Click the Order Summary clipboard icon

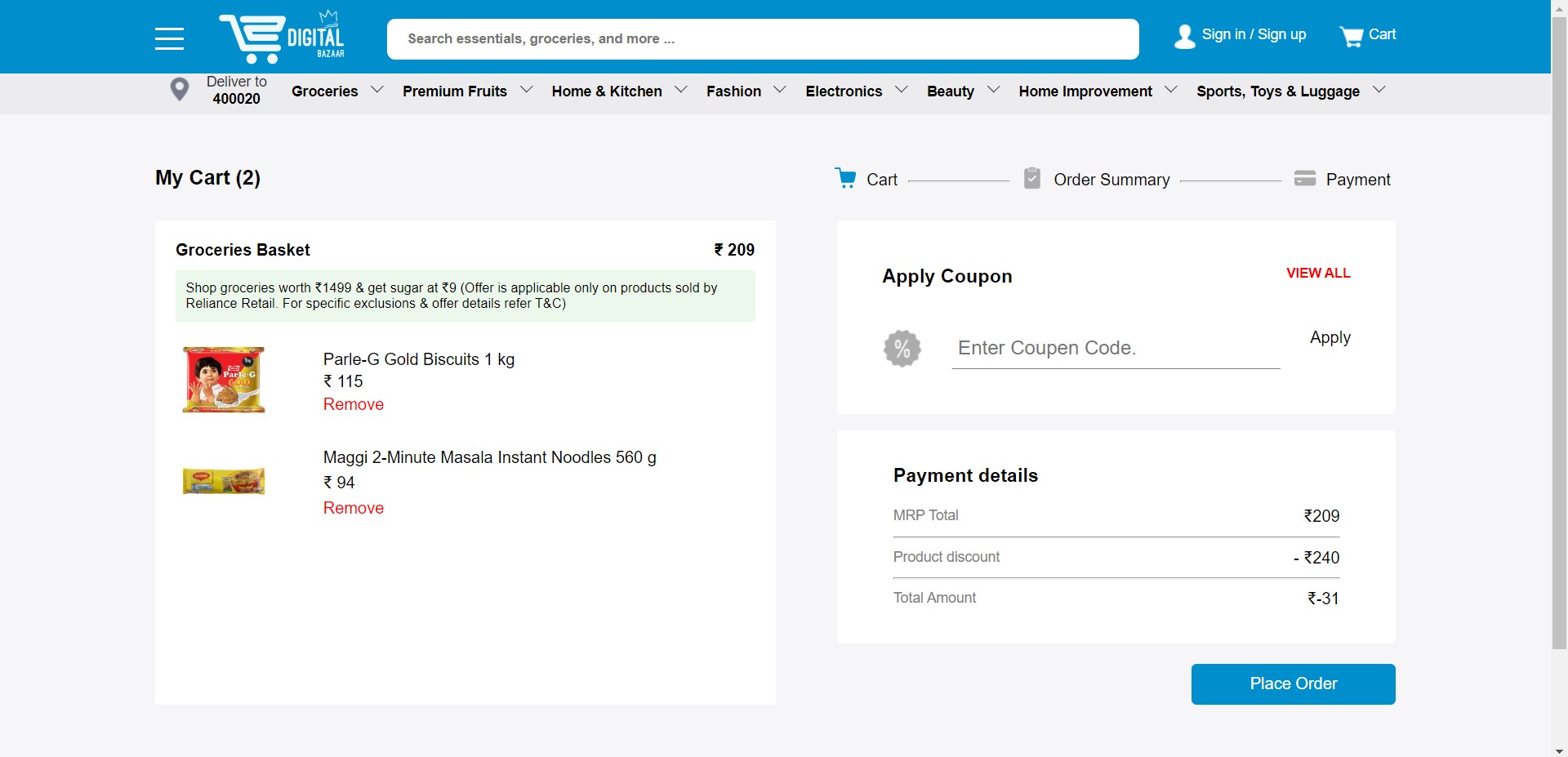pyautogui.click(x=1032, y=178)
